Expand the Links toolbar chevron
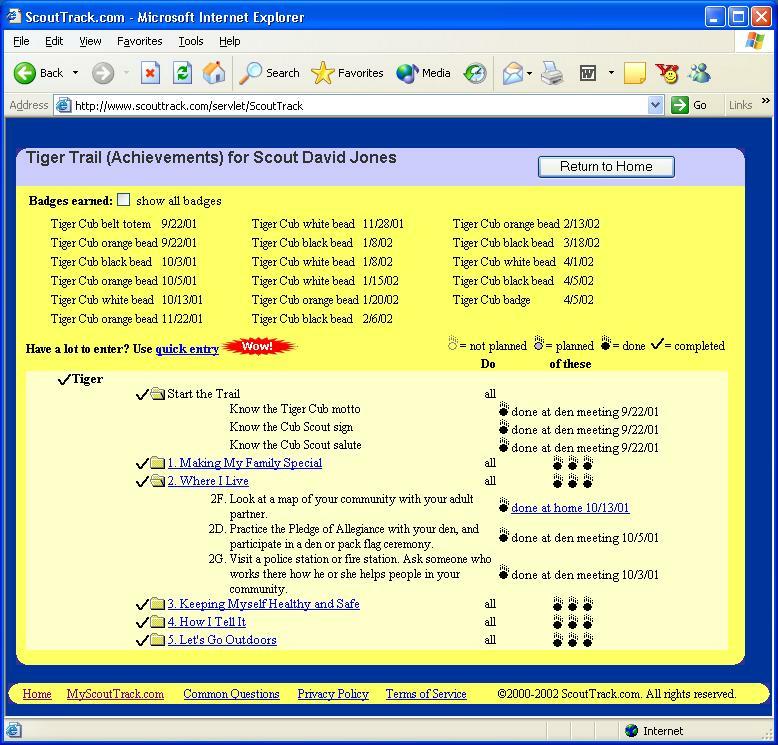This screenshot has width=778, height=745. coord(766,101)
